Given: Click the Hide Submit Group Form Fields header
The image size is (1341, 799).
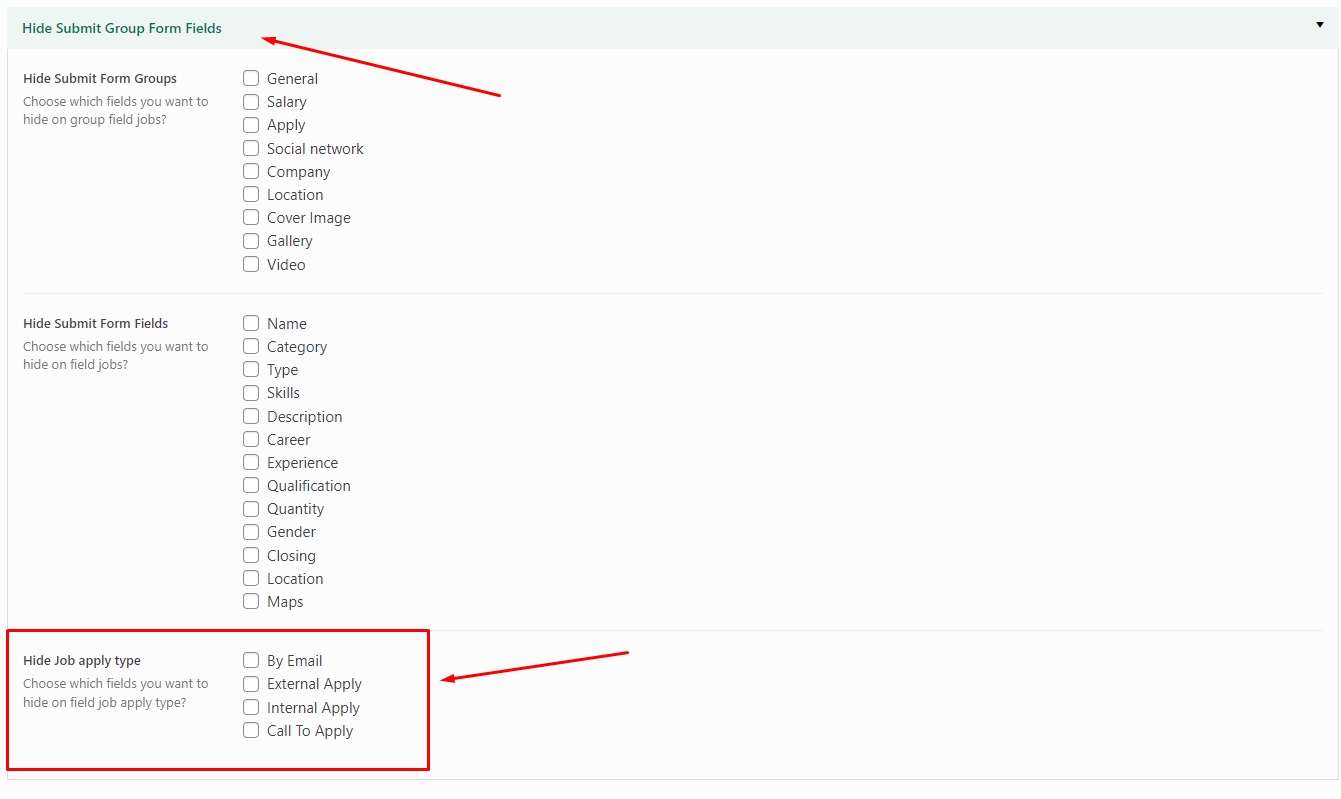Looking at the screenshot, I should pyautogui.click(x=122, y=28).
